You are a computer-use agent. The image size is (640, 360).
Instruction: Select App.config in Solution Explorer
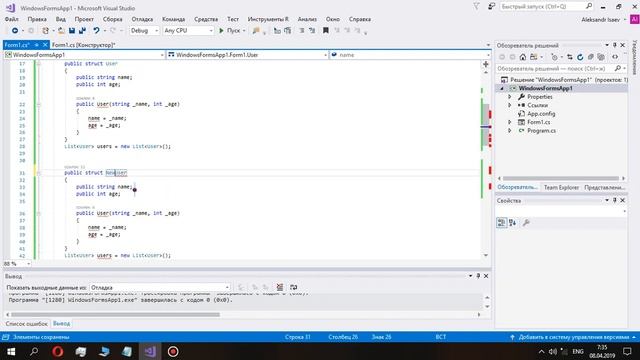click(x=541, y=114)
